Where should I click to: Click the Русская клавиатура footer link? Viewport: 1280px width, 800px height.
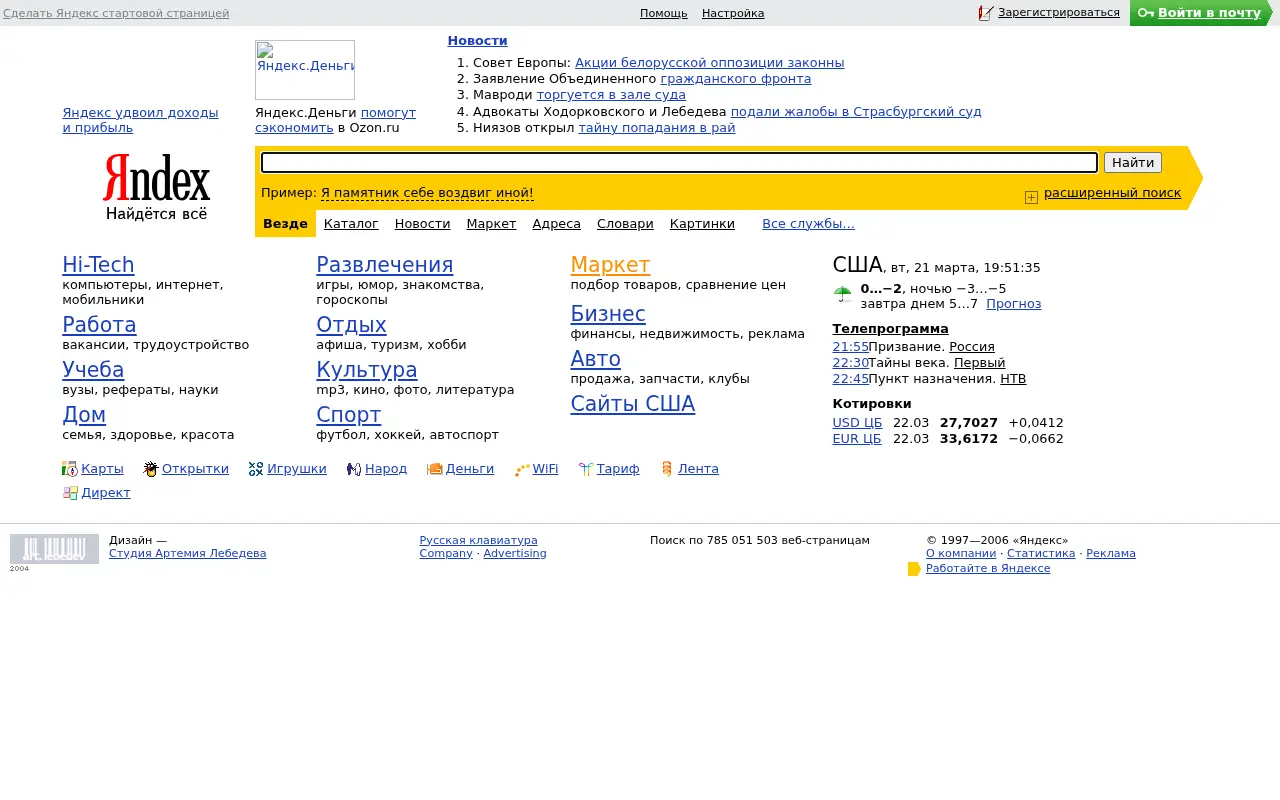pos(478,540)
